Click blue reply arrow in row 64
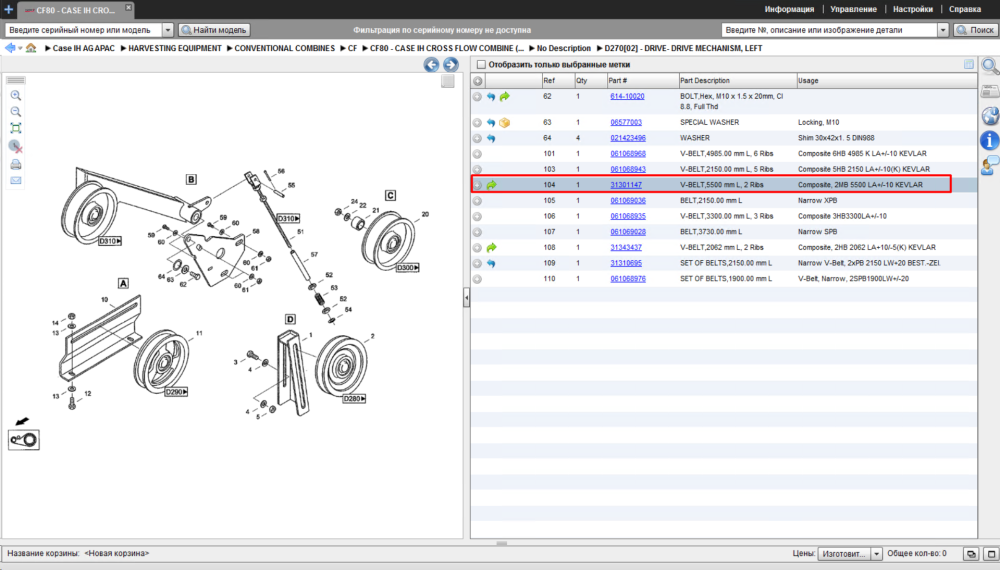 pos(491,138)
